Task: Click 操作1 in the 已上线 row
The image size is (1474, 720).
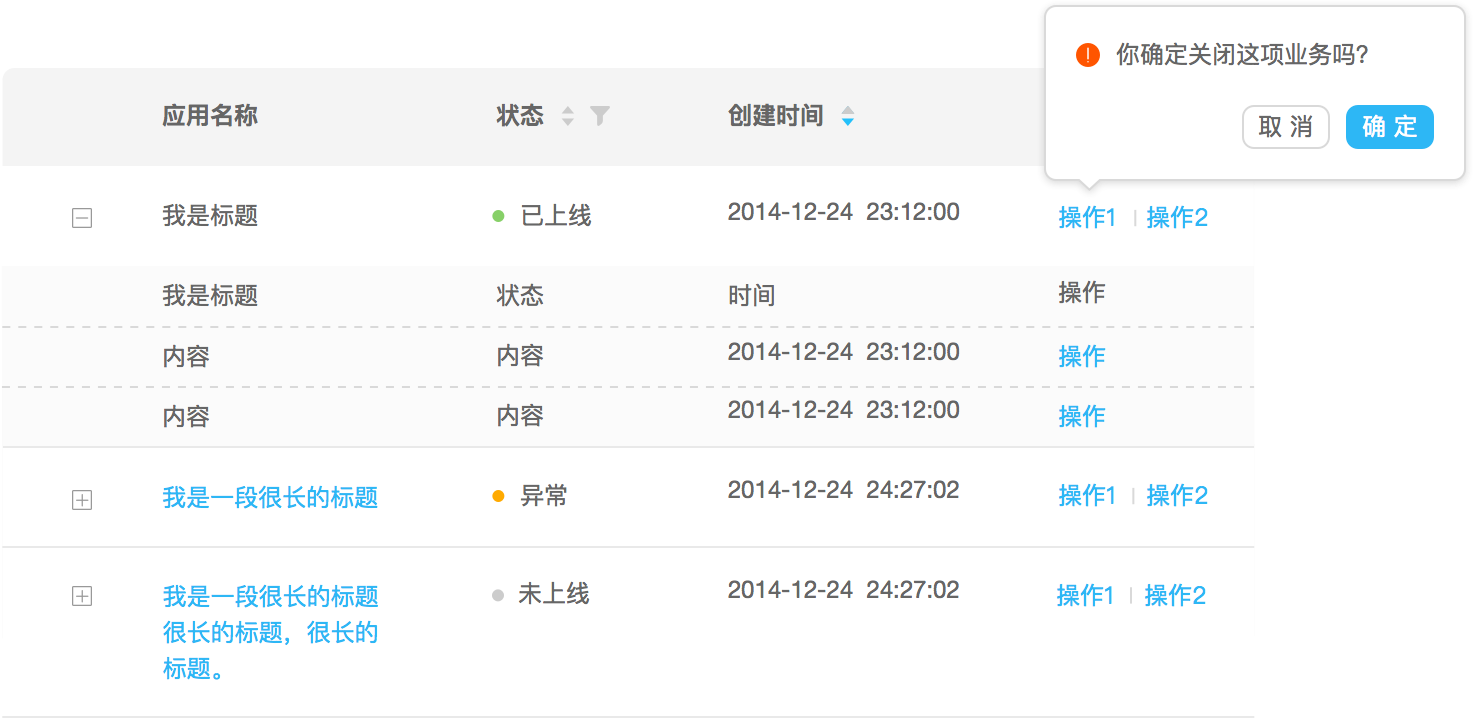Action: tap(1087, 217)
